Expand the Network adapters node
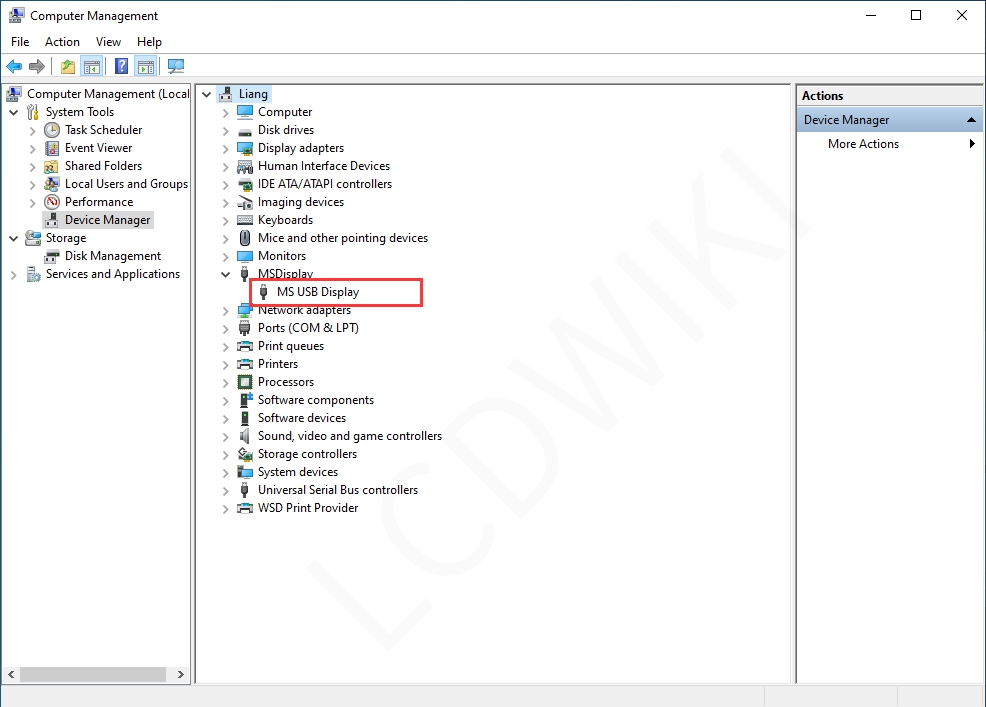 [225, 311]
